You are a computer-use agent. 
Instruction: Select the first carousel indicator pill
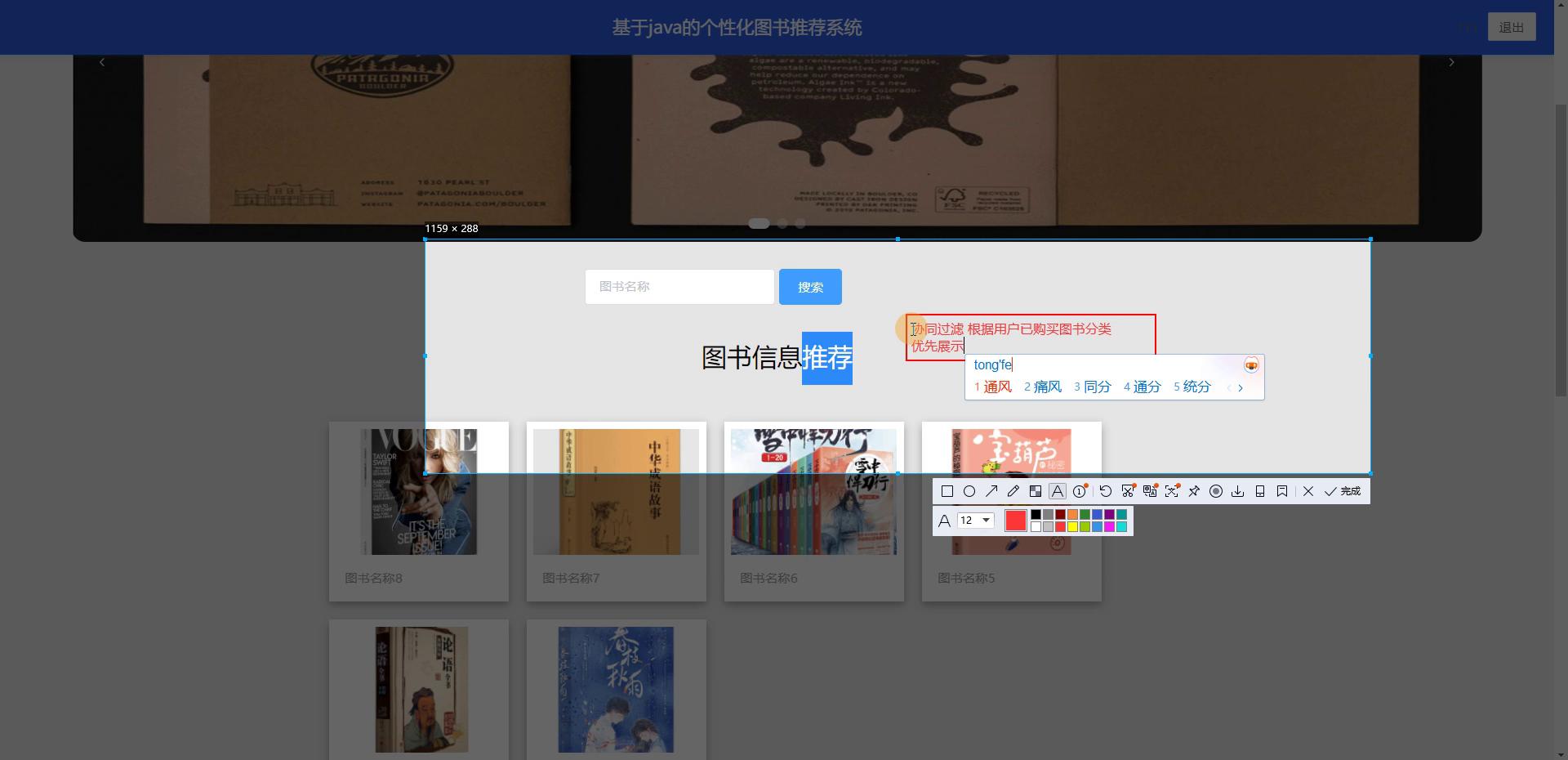coord(759,223)
